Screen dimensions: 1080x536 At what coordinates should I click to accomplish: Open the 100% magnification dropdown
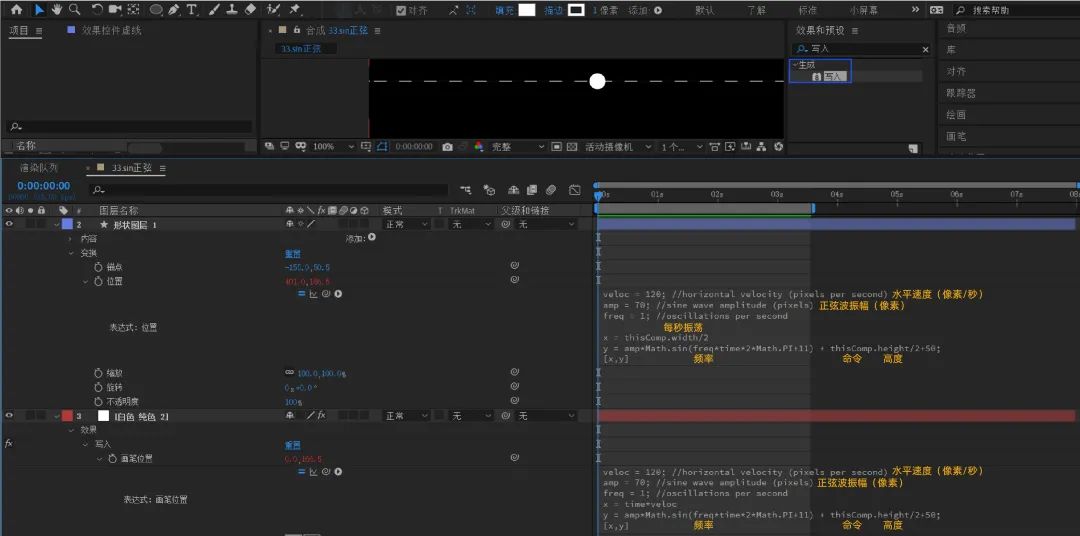coord(333,147)
